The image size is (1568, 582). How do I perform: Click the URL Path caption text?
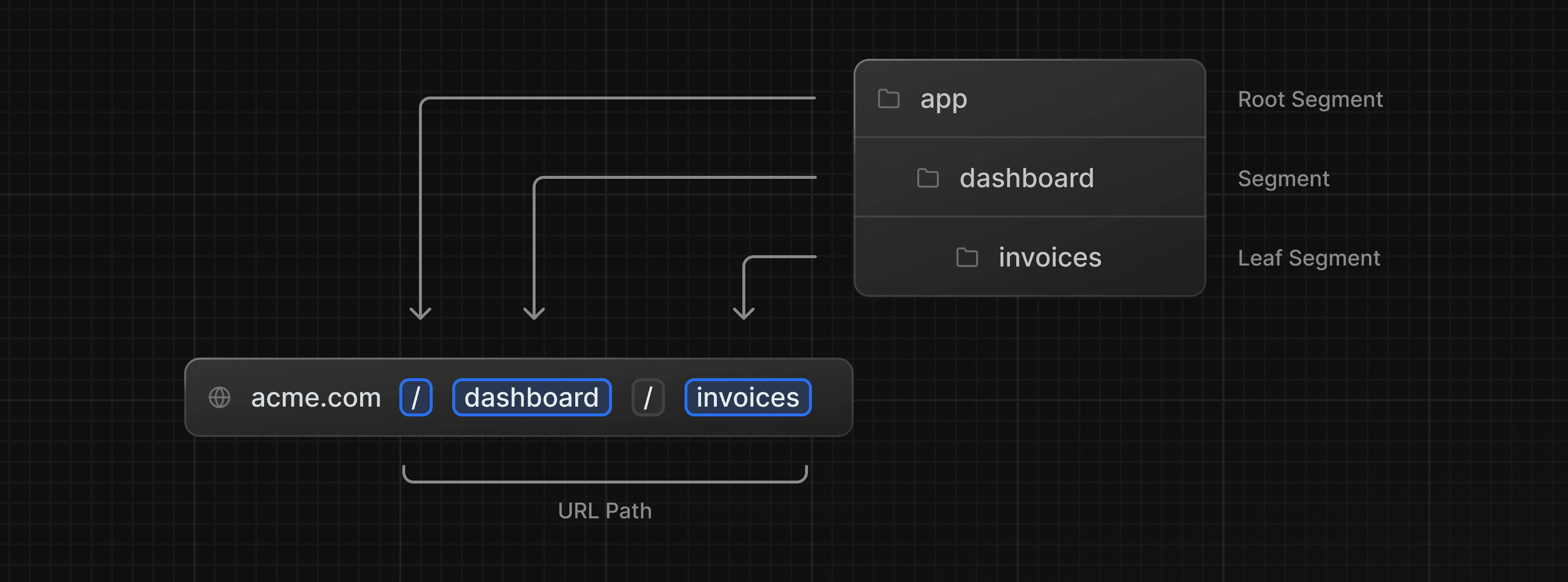coord(605,511)
